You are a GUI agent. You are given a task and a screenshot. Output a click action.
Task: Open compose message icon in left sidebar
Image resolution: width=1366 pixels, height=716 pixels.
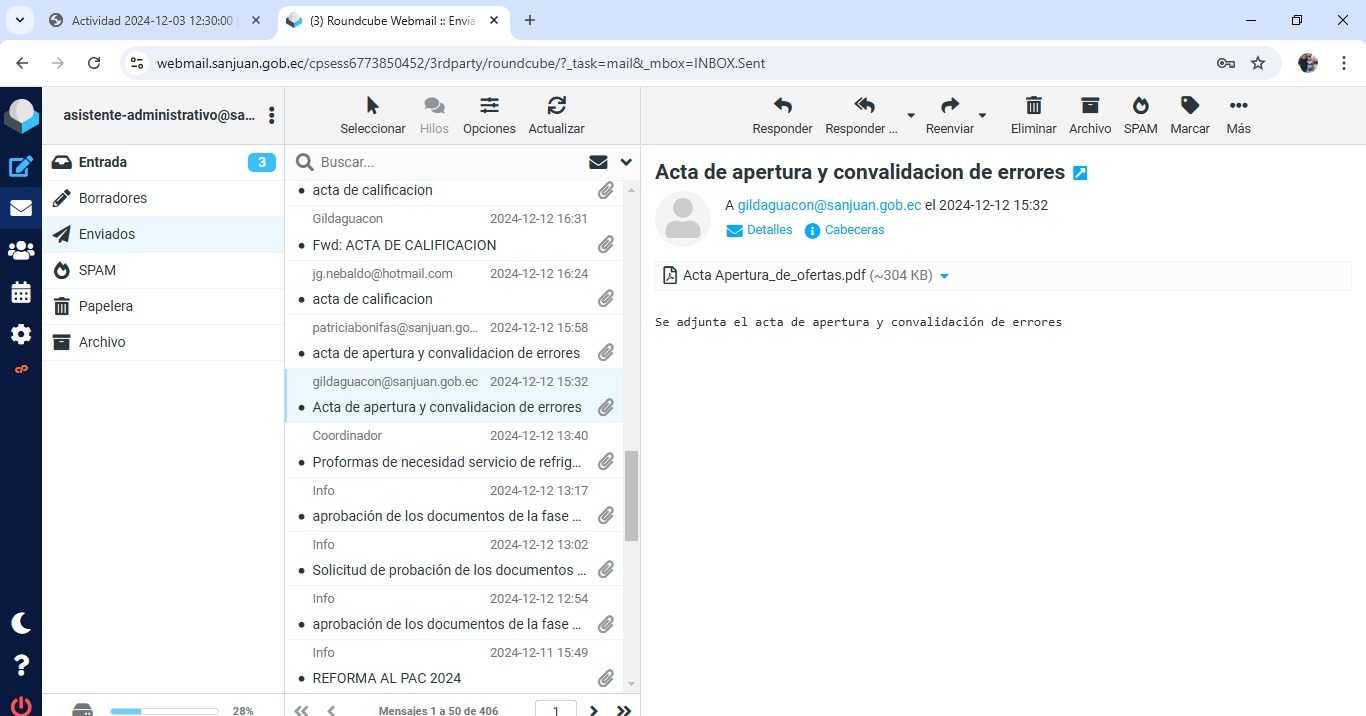pyautogui.click(x=20, y=167)
